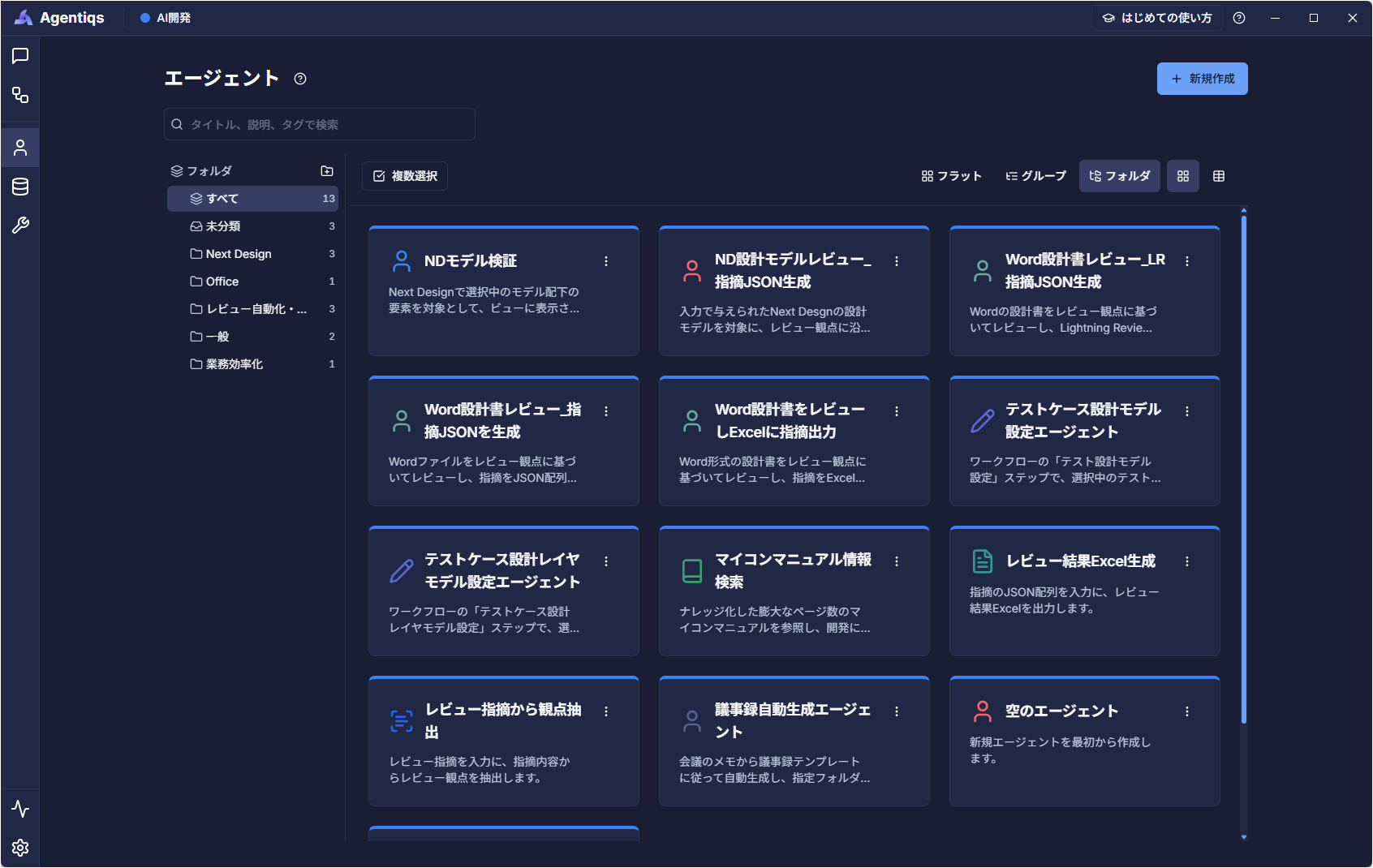Switch to card grid view icon
Viewport: 1373px width, 868px height.
1183,176
